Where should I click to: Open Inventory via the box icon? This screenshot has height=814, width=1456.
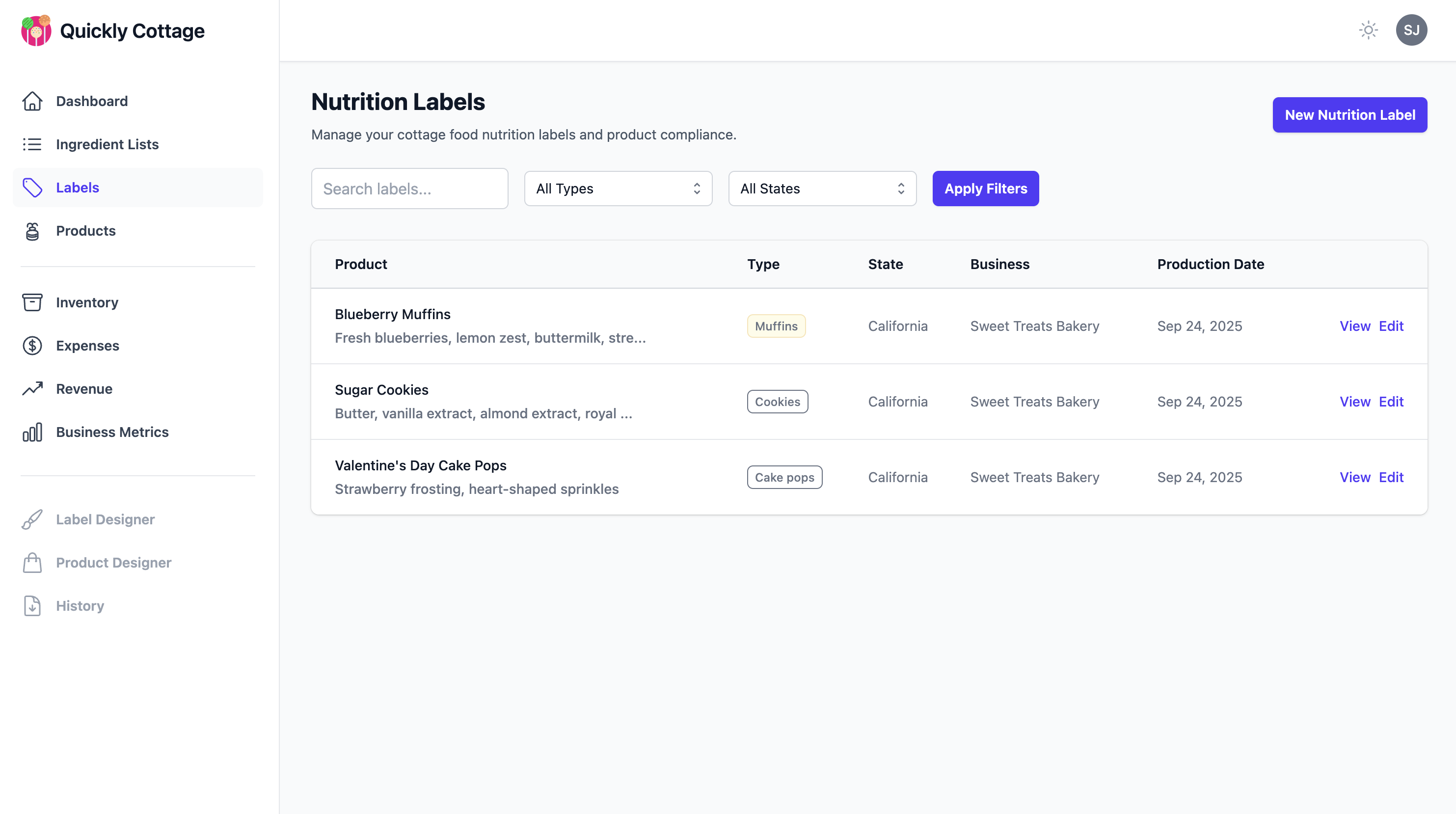click(x=32, y=302)
